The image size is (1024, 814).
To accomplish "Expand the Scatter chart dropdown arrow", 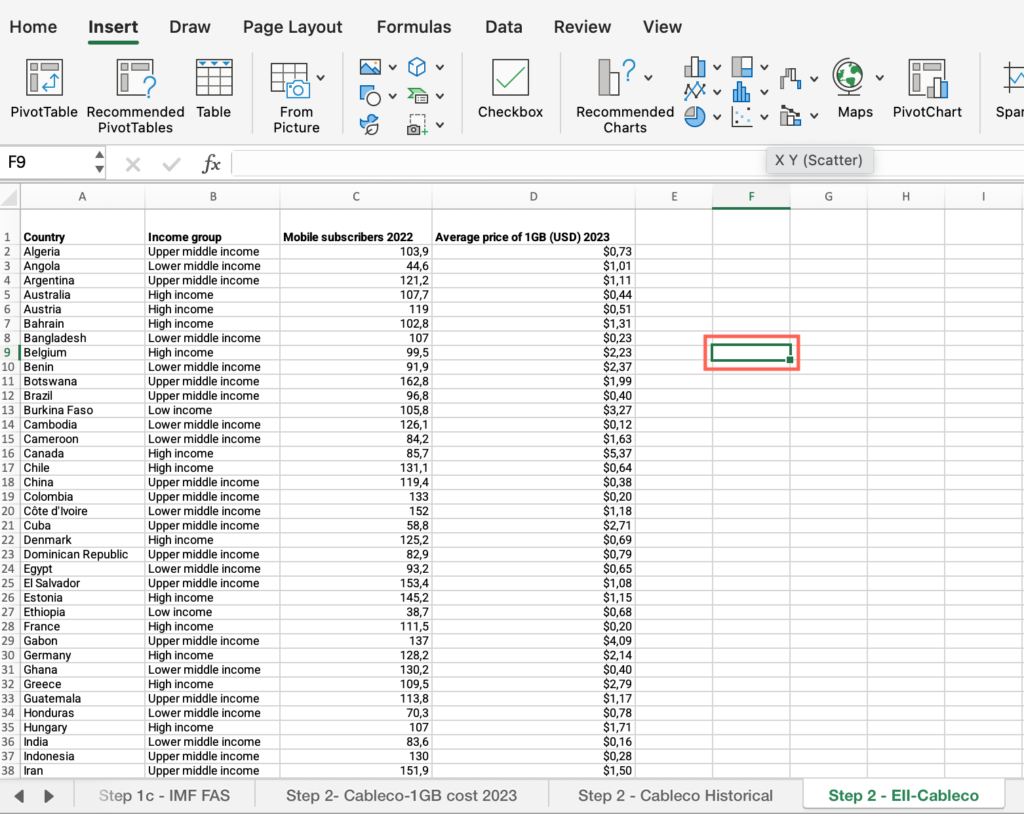I will coord(764,117).
